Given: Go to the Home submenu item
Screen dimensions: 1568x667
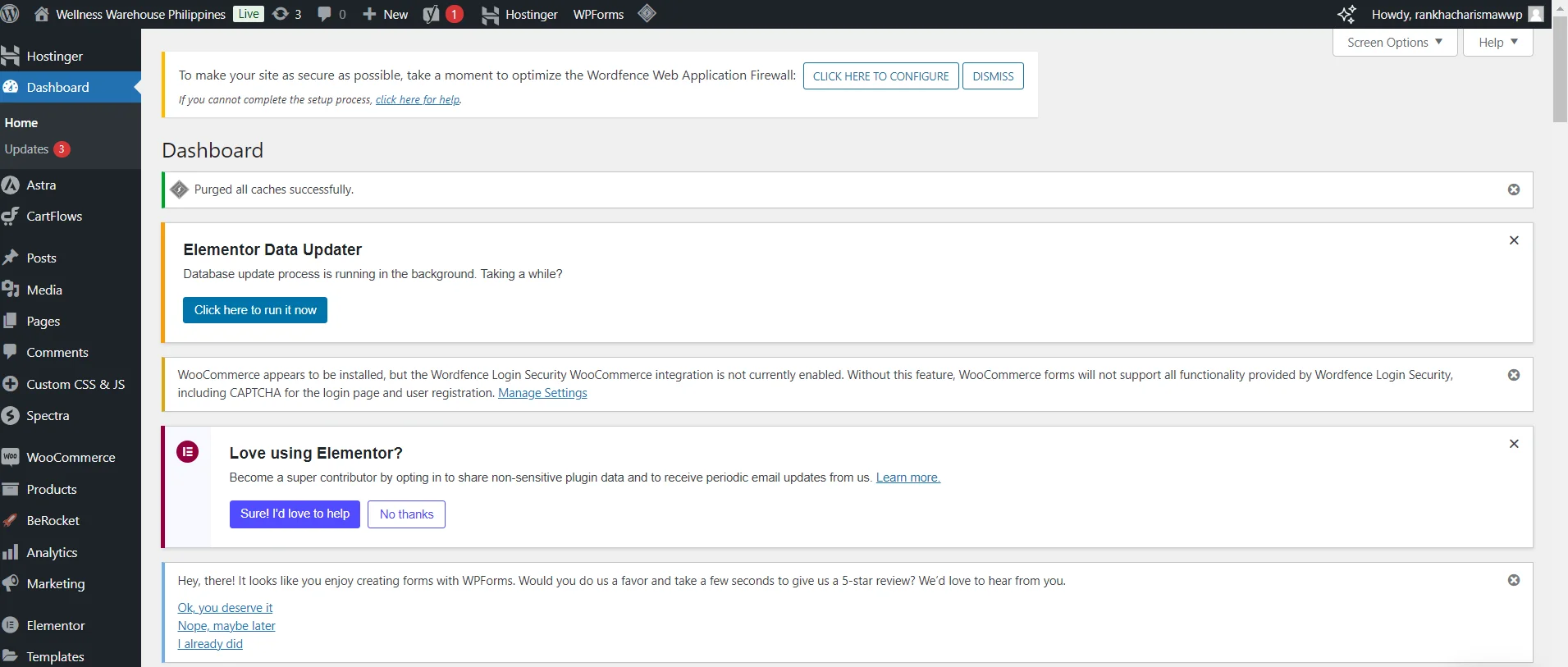Looking at the screenshot, I should [21, 122].
